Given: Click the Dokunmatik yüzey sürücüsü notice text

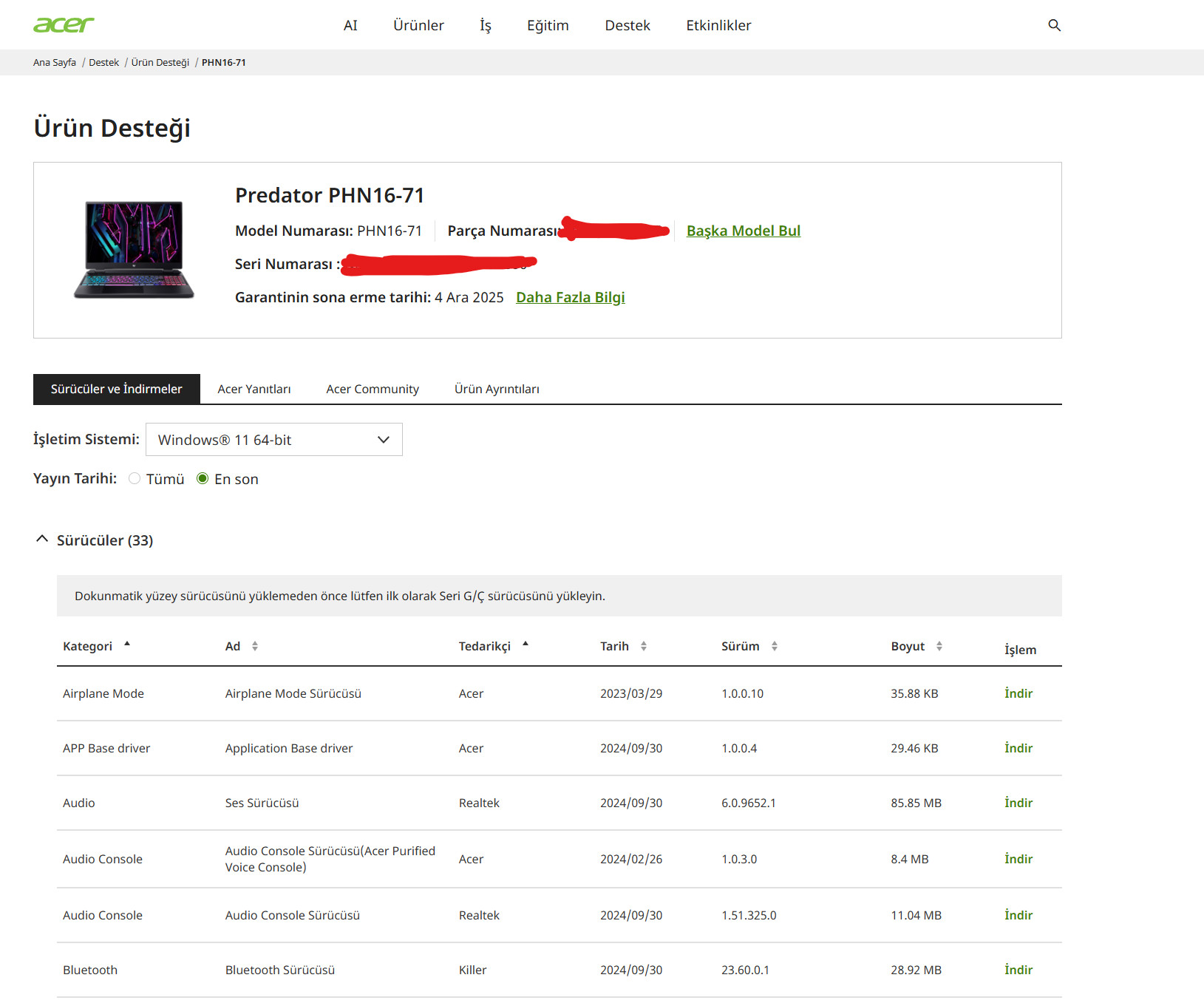Looking at the screenshot, I should (340, 596).
